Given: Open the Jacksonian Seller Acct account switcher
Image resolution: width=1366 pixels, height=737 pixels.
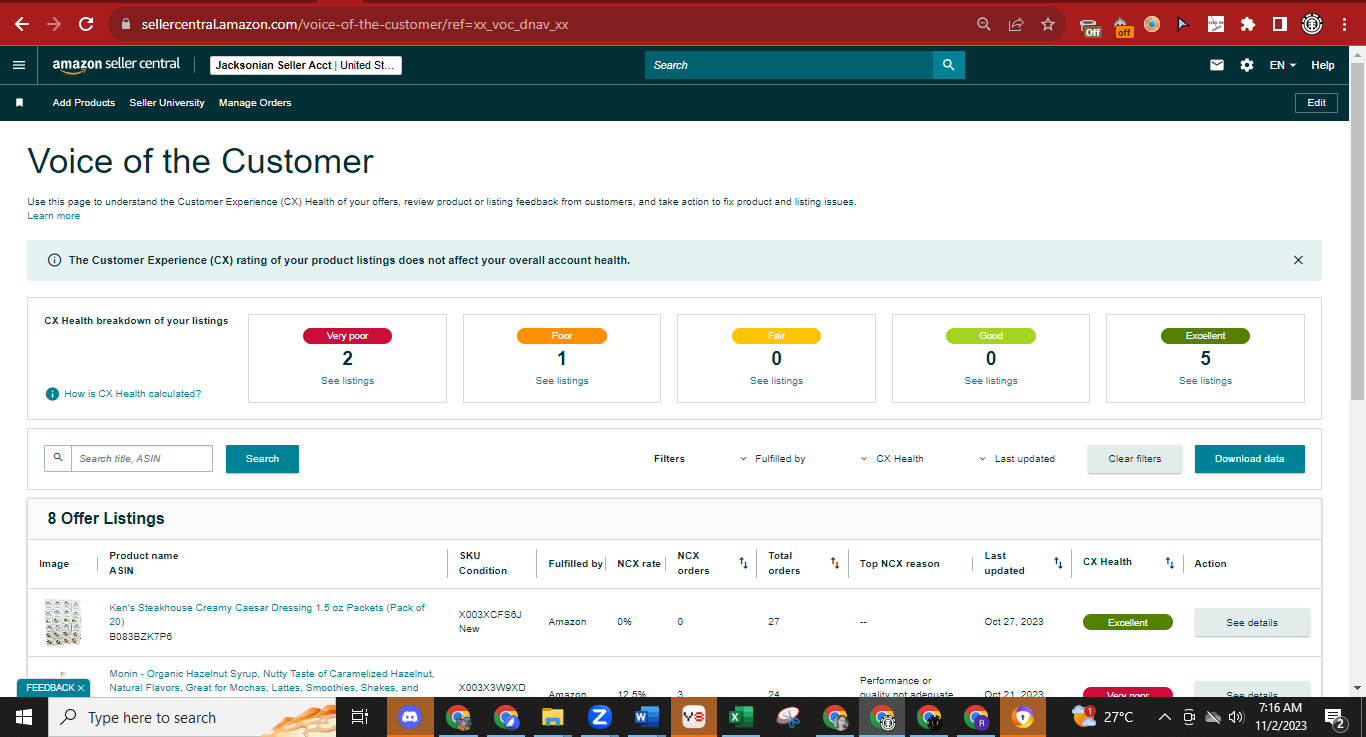Looking at the screenshot, I should [x=306, y=65].
